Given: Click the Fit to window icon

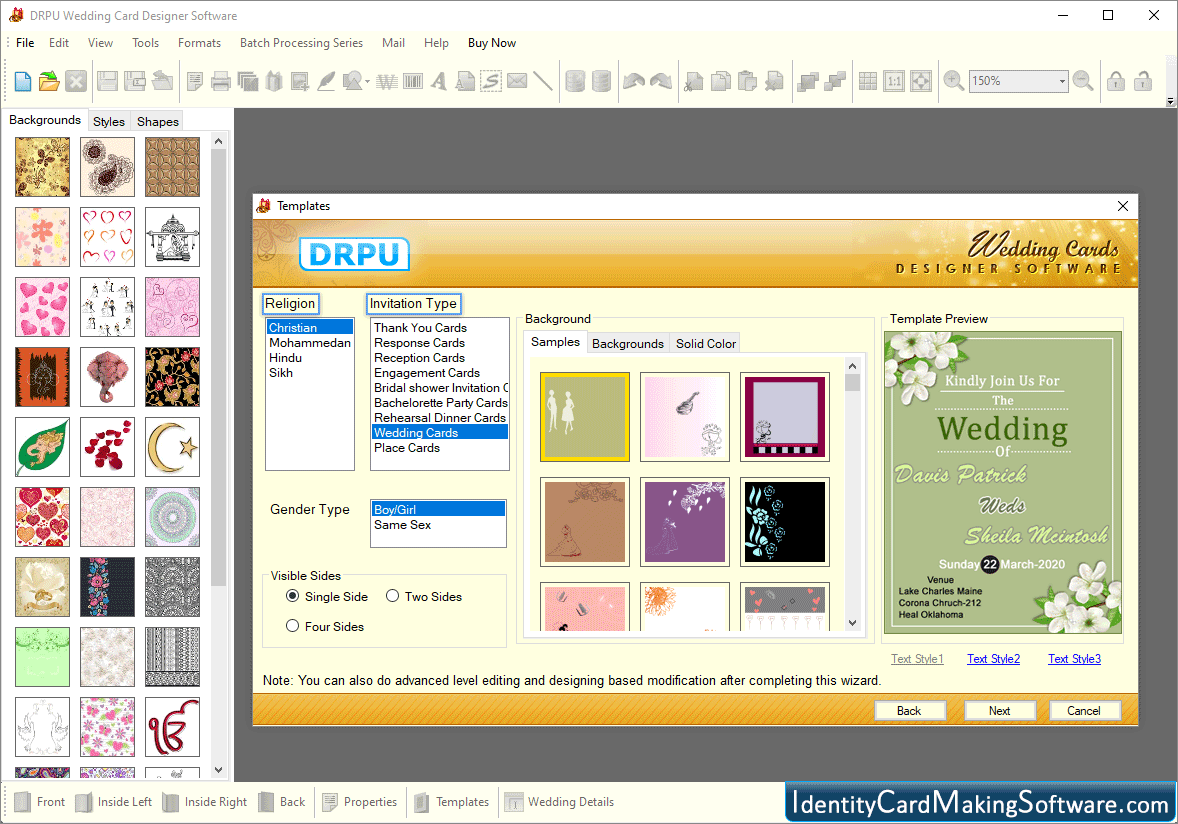Looking at the screenshot, I should click(920, 81).
